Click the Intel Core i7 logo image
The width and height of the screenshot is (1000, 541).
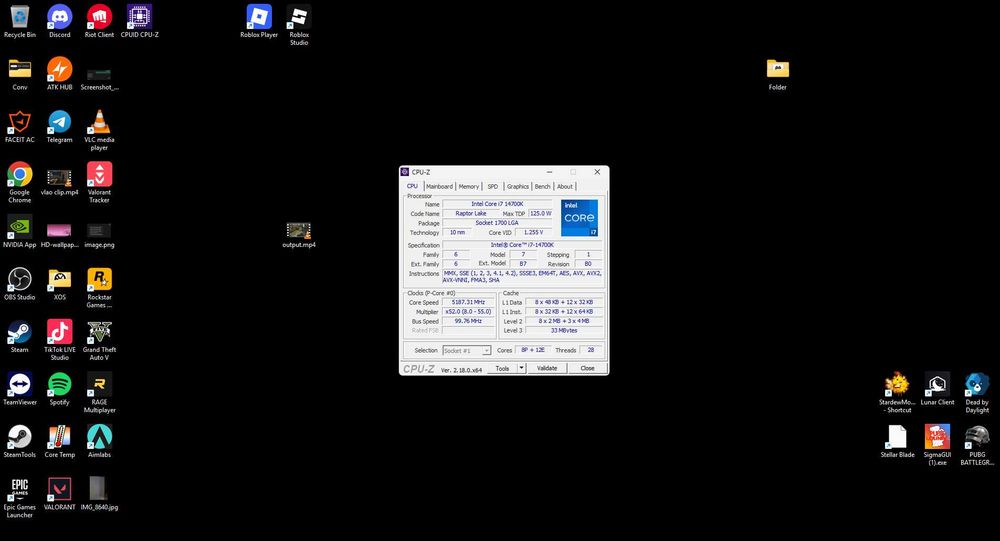579,218
